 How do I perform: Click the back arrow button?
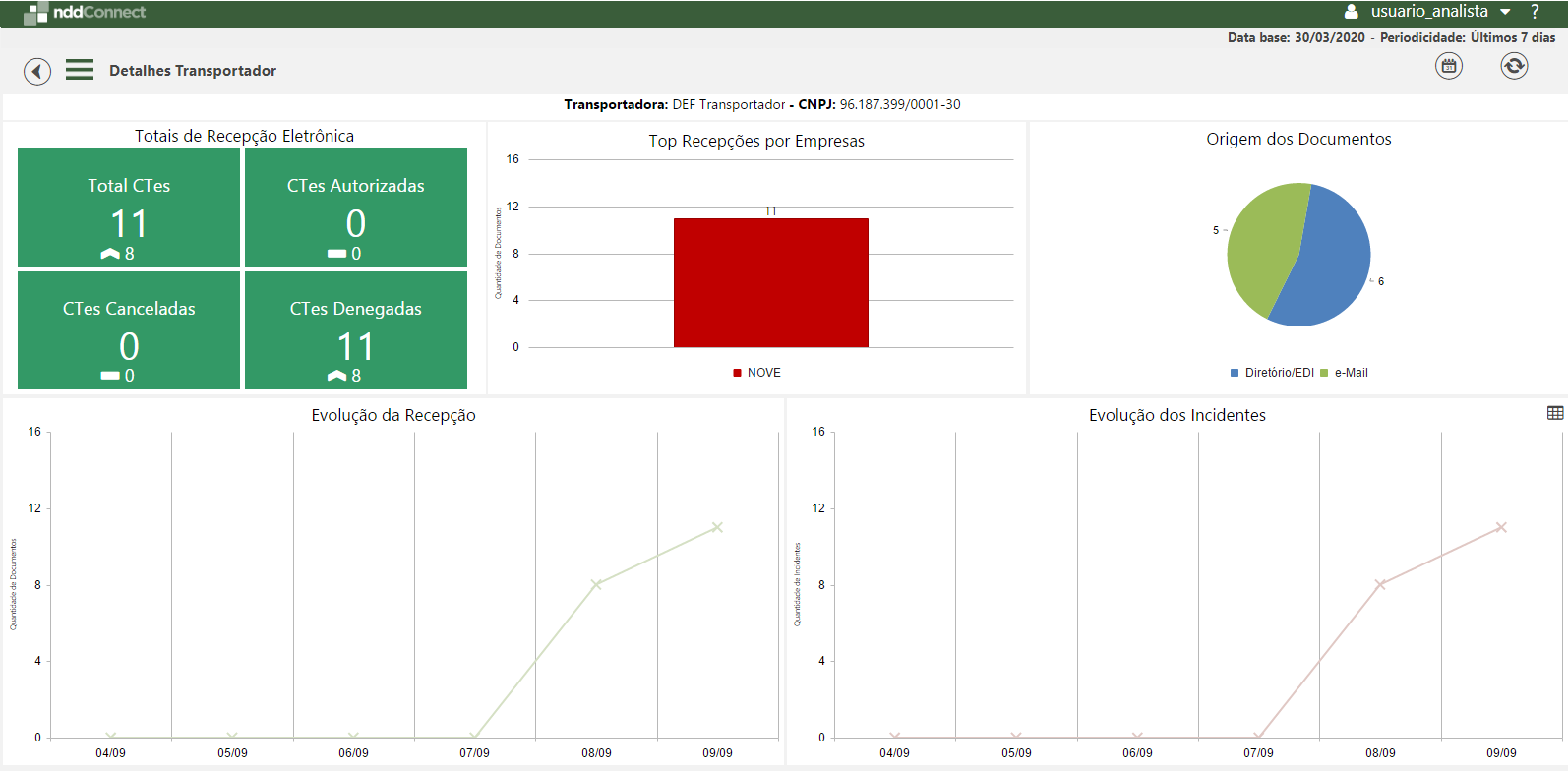coord(37,71)
